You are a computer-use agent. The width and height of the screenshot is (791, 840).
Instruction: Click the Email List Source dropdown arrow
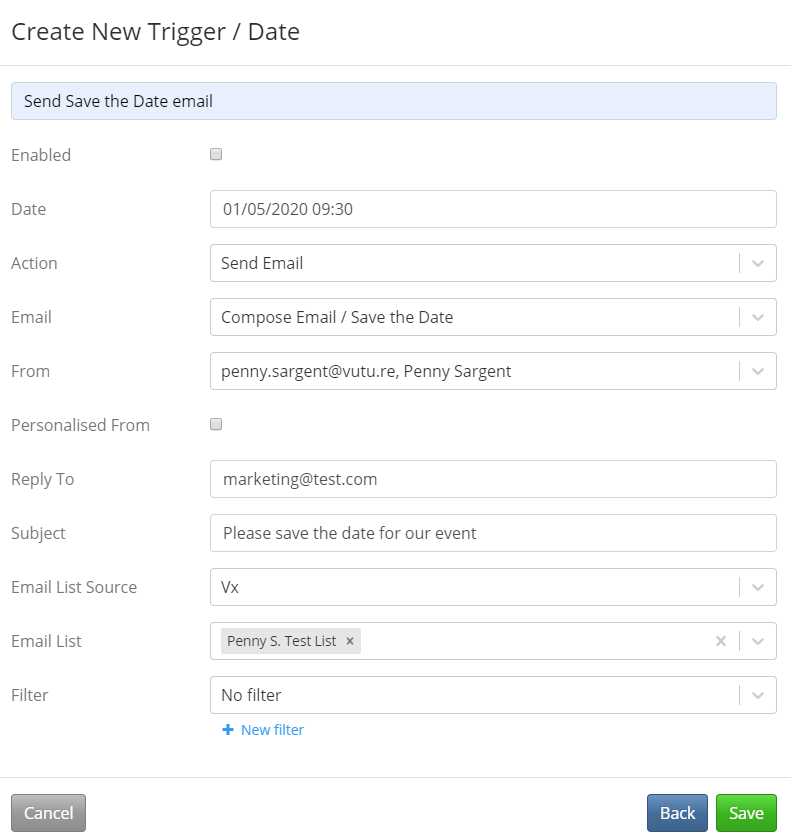pos(759,587)
